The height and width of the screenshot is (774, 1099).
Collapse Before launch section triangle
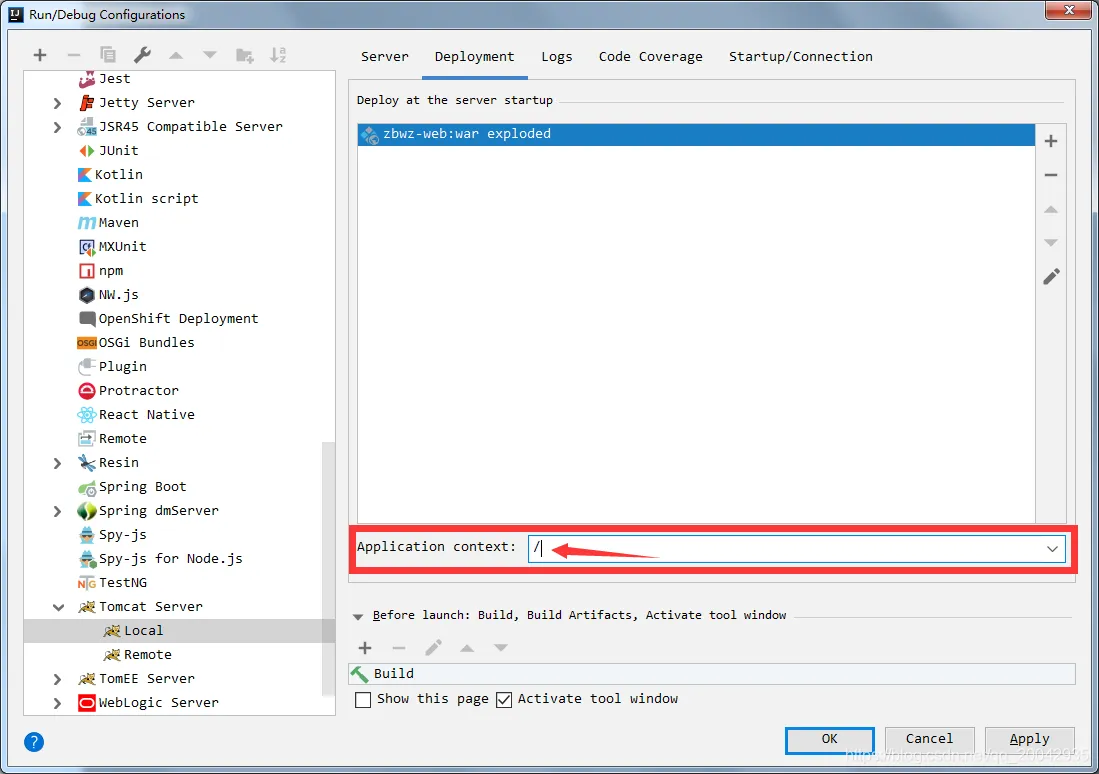[x=358, y=616]
